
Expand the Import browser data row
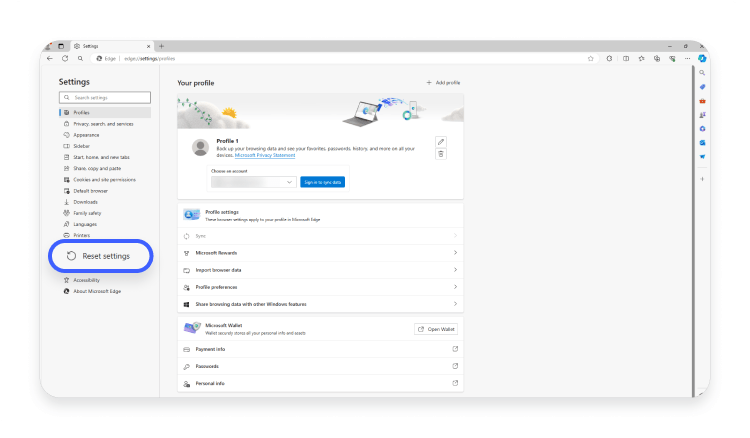pyautogui.click(x=320, y=270)
